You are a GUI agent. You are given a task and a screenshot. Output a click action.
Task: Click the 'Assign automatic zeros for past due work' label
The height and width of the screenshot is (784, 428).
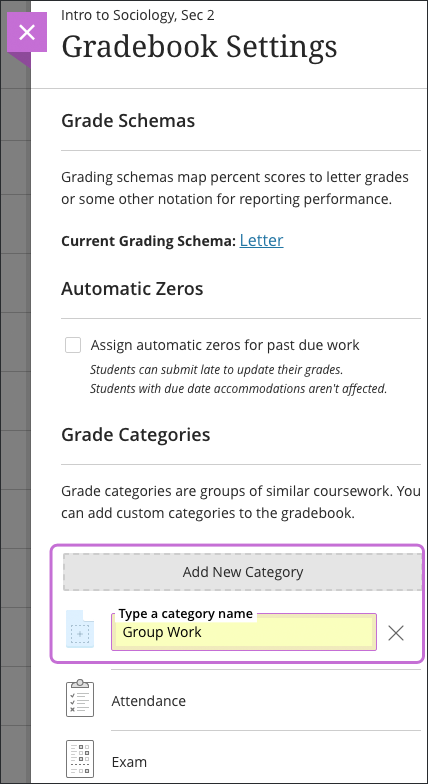pos(225,345)
